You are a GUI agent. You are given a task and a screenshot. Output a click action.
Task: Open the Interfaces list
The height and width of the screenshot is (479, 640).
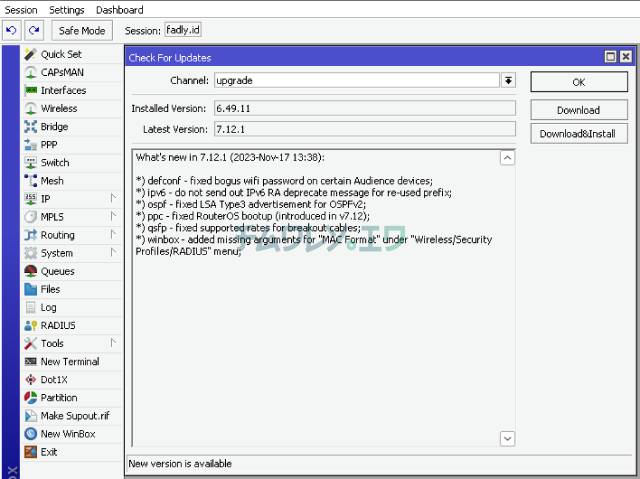tap(62, 90)
